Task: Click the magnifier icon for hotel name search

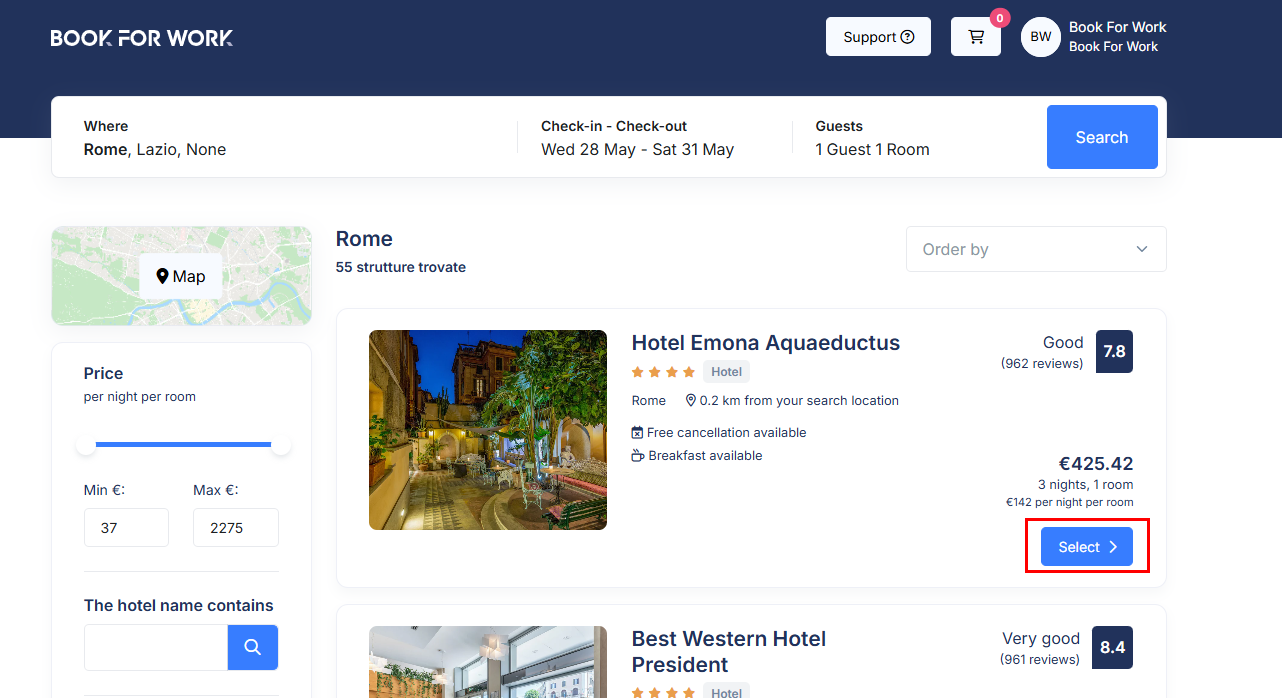Action: 252,647
